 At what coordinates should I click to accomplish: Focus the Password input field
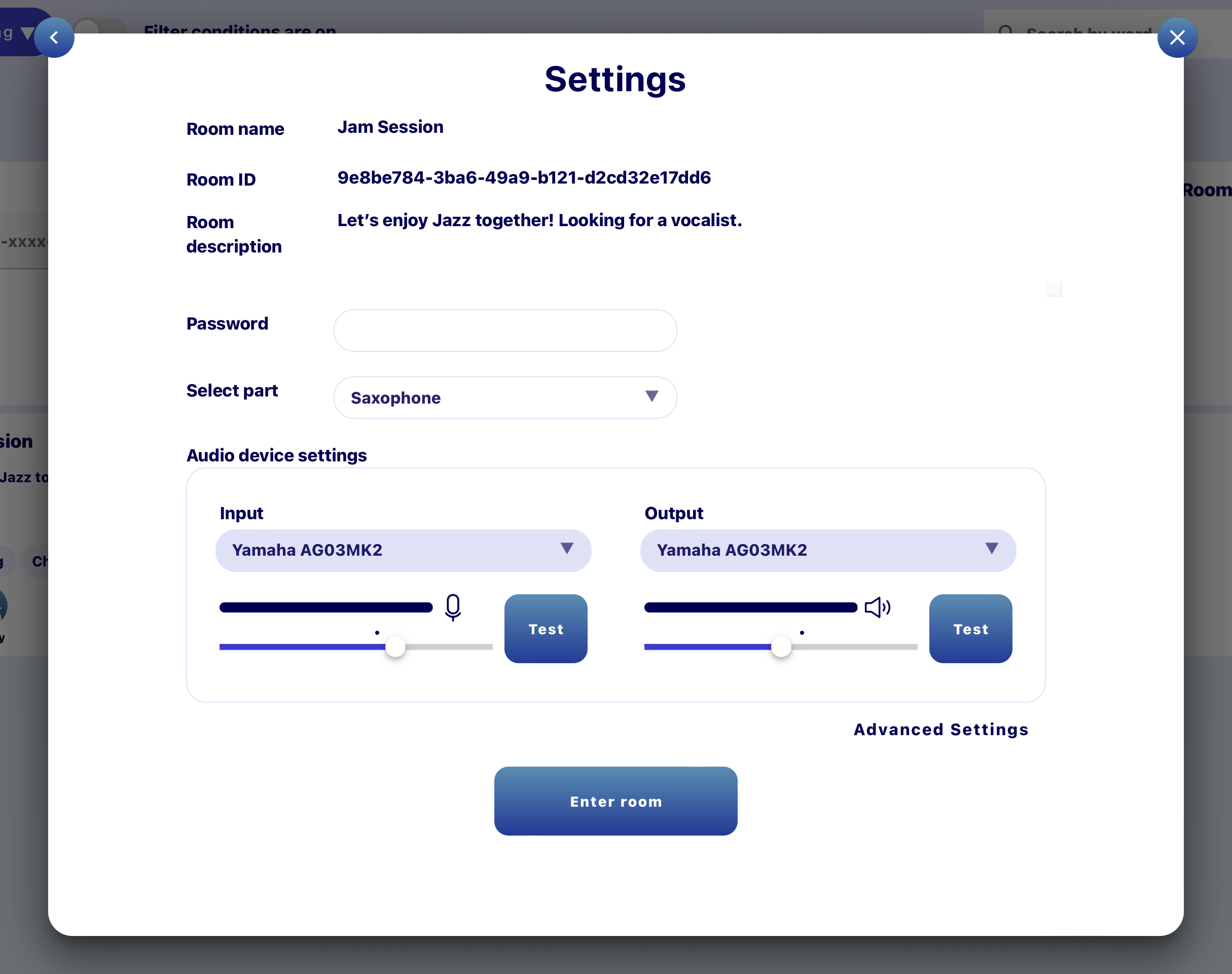click(504, 331)
